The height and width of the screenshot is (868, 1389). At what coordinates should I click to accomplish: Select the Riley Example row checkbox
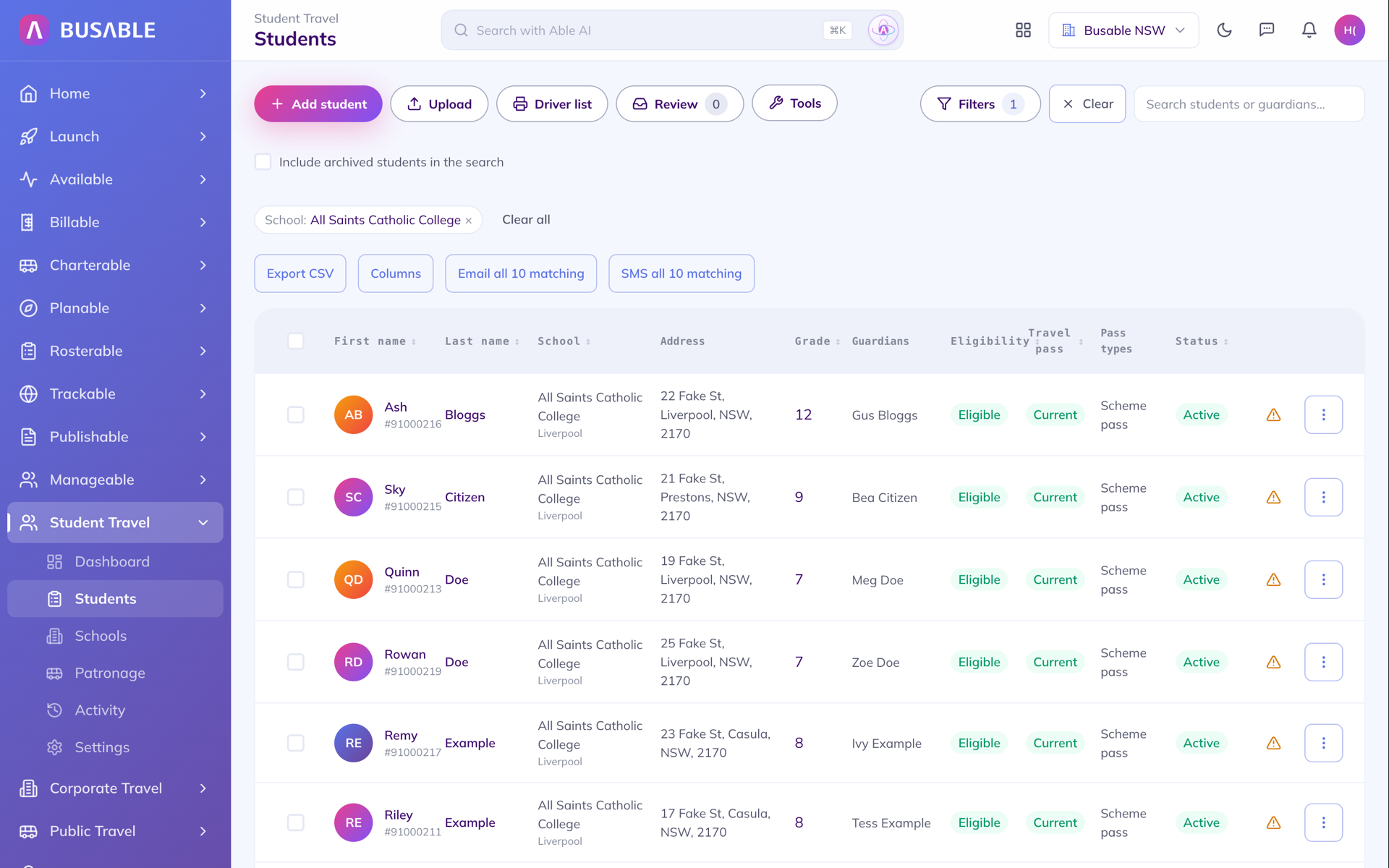pyautogui.click(x=296, y=822)
